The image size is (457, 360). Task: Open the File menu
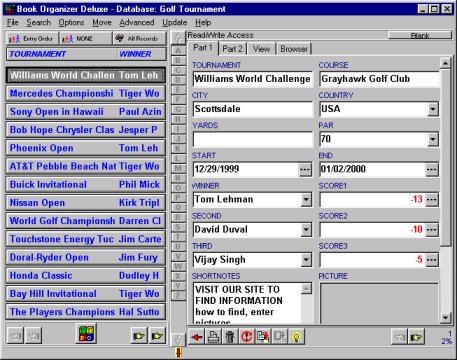(x=13, y=23)
